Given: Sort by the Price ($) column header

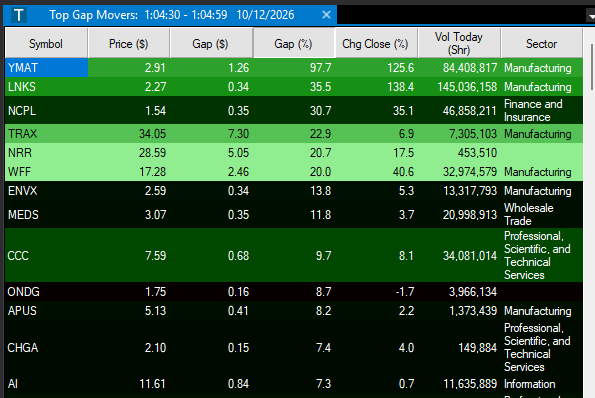Looking at the screenshot, I should [129, 44].
